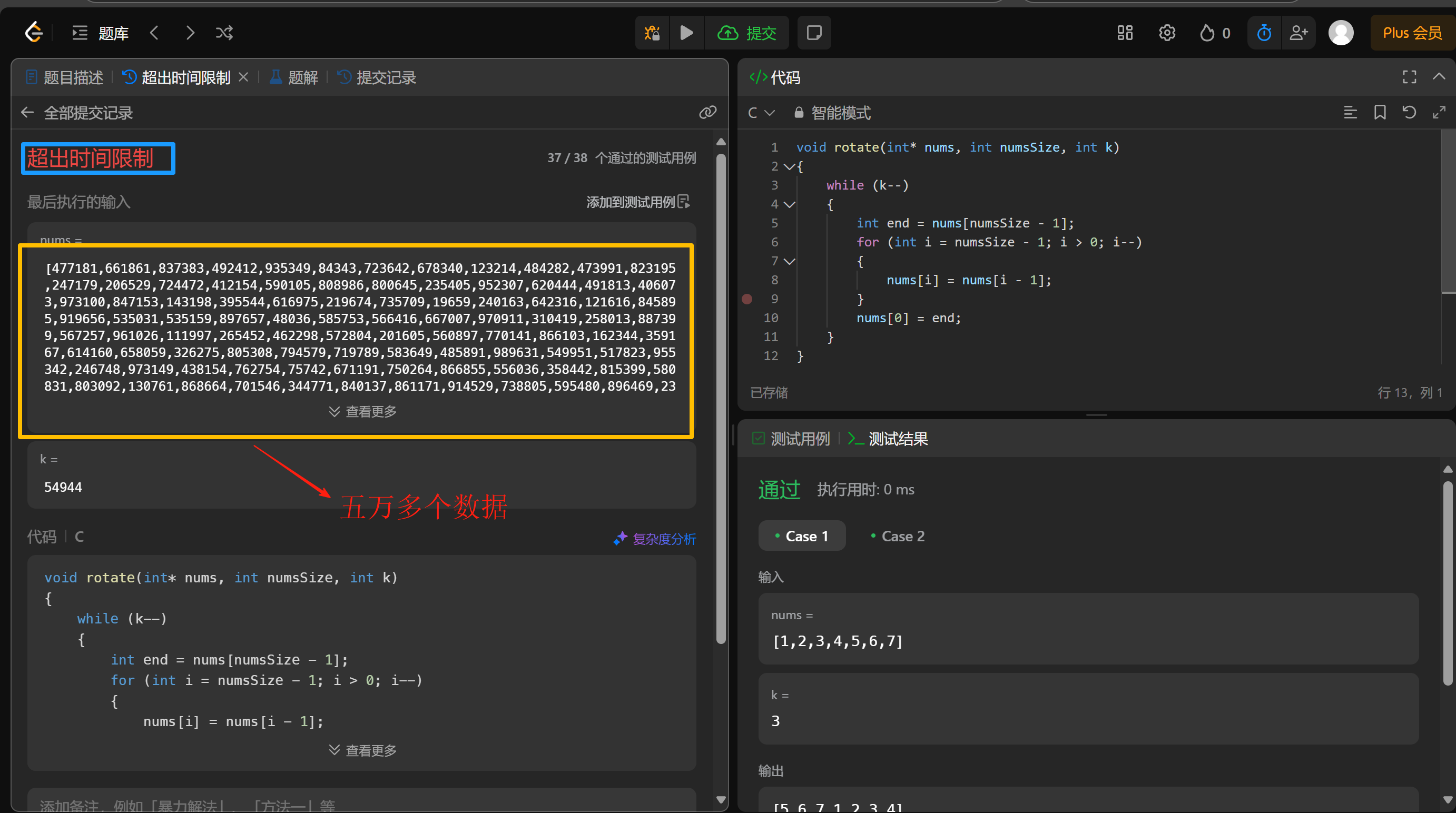Expand nums input with 查看更多
1456x813 pixels.
point(362,411)
